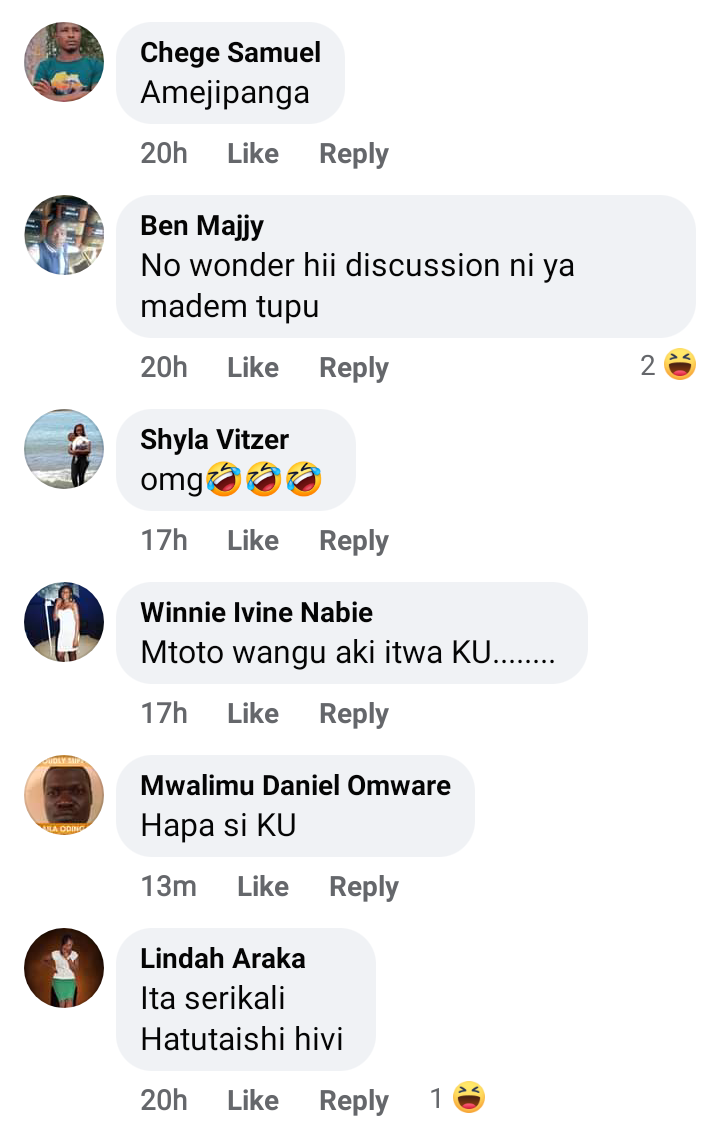Viewport: 720px width, 1125px height.
Task: Open Shyla Vitzer's profile picture
Action: tap(64, 449)
